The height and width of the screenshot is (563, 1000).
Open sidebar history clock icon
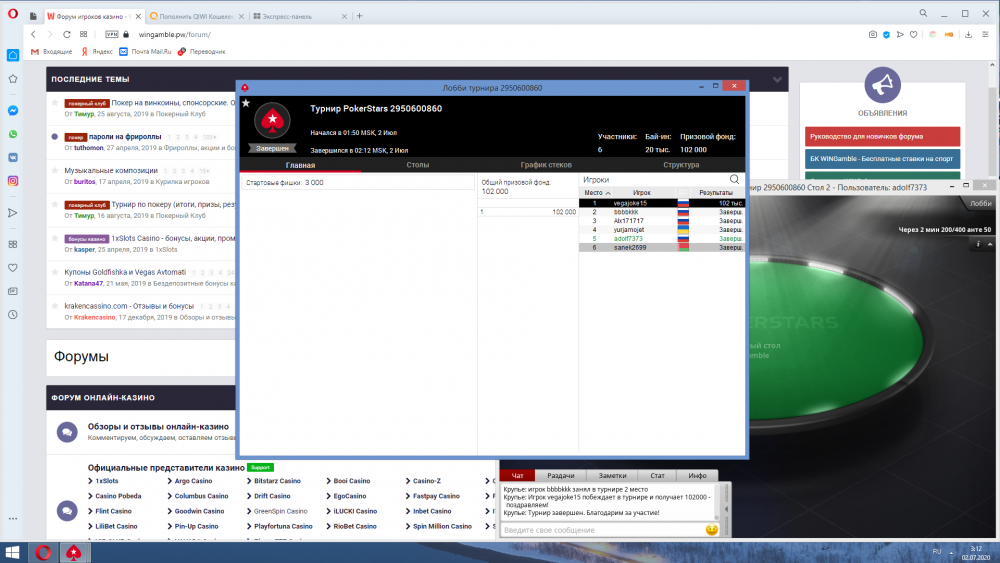(13, 315)
